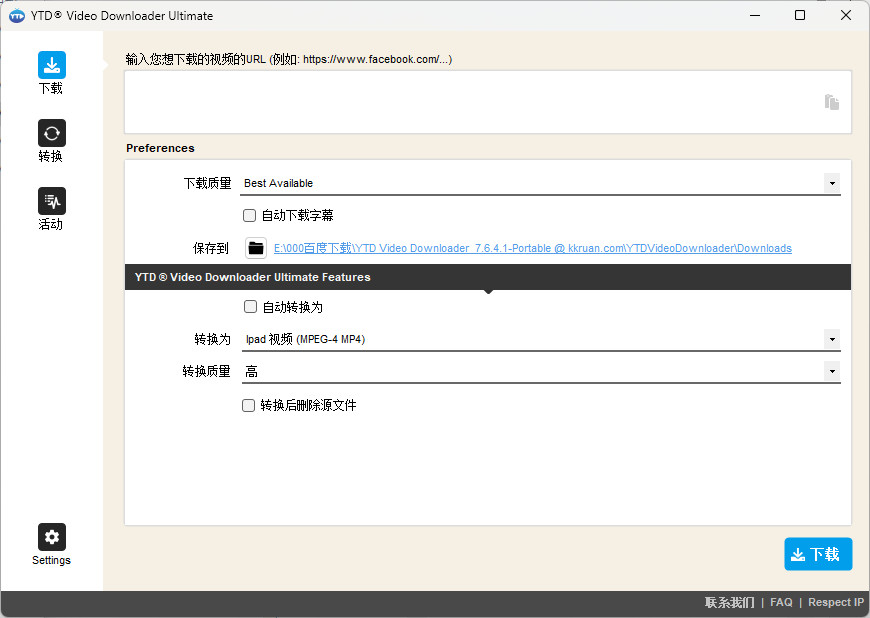
Task: Open the FAQ footer link
Action: coord(781,602)
